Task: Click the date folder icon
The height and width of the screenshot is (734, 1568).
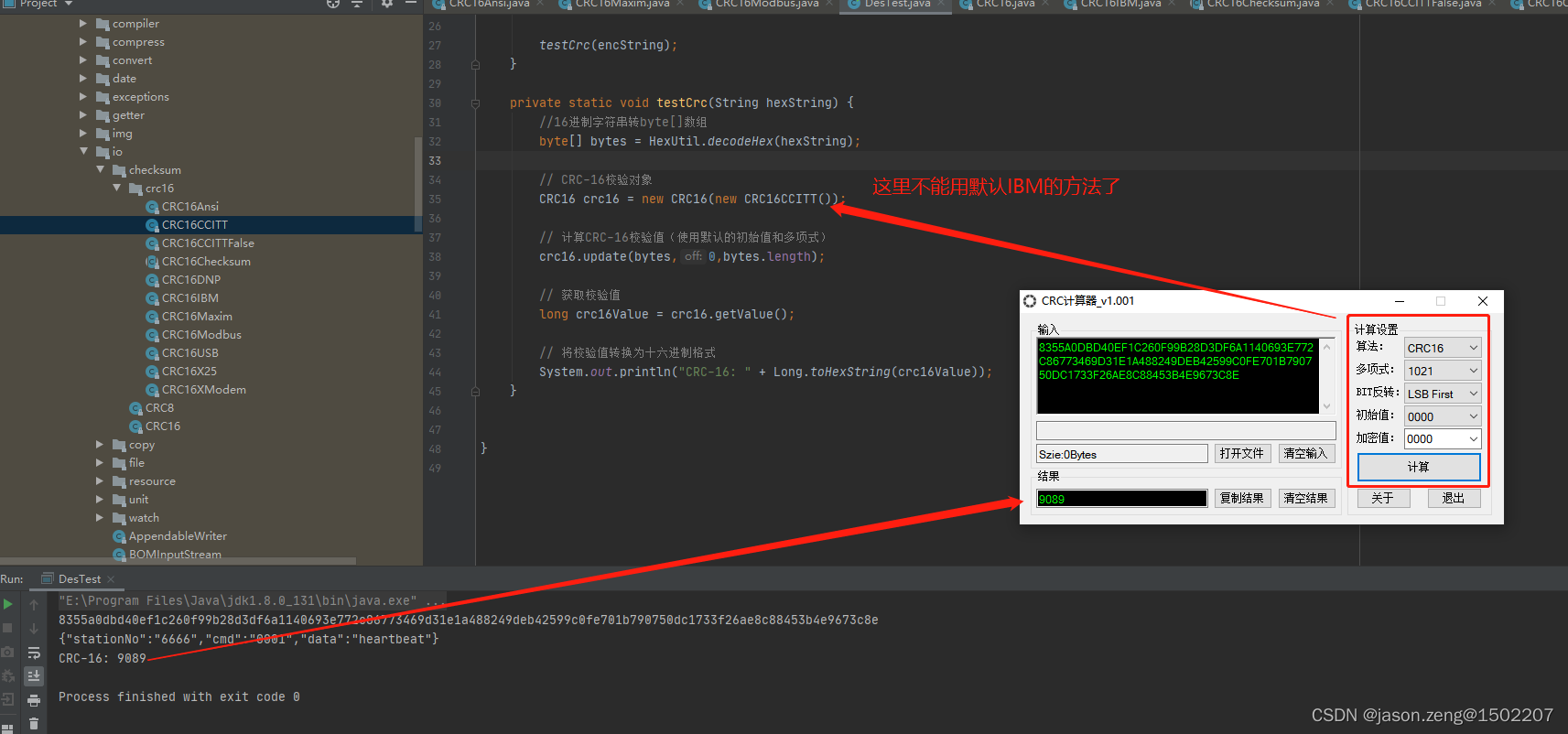Action: click(103, 79)
